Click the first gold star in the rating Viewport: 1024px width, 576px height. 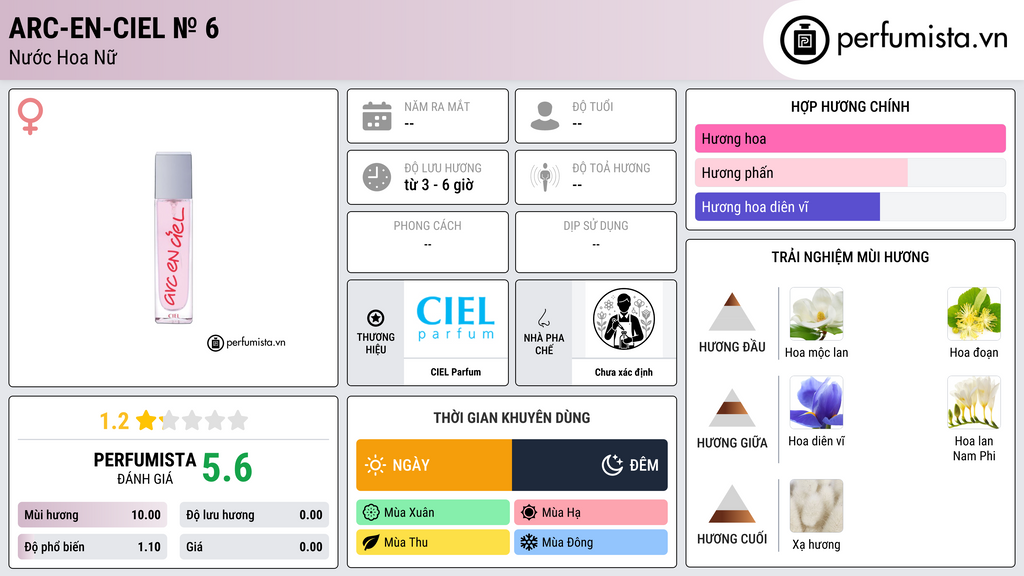click(x=147, y=420)
